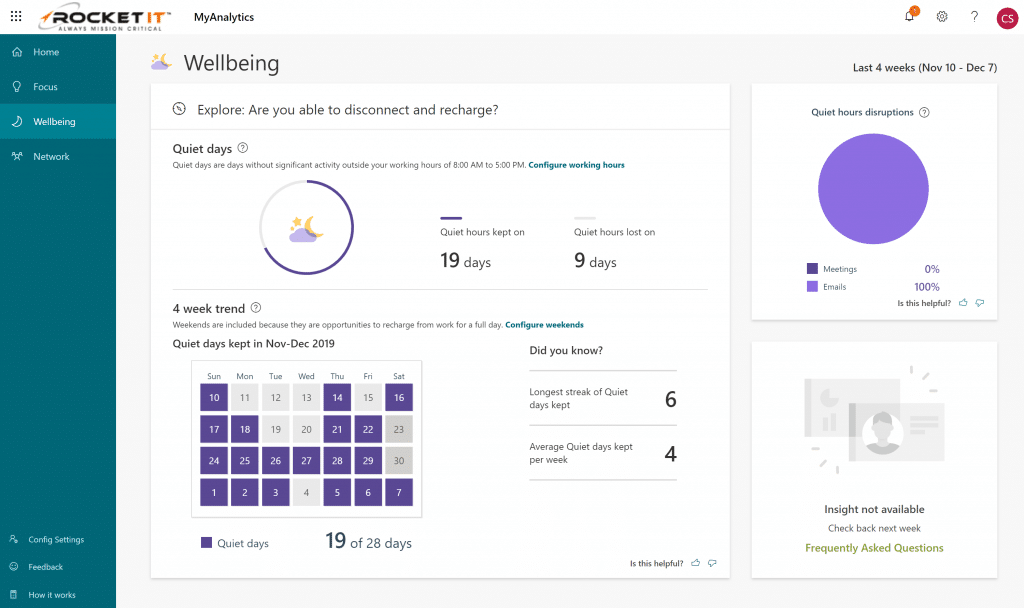Click thumbs up under the Quiet days card
Screen dimensions: 1024x608
(x=695, y=563)
